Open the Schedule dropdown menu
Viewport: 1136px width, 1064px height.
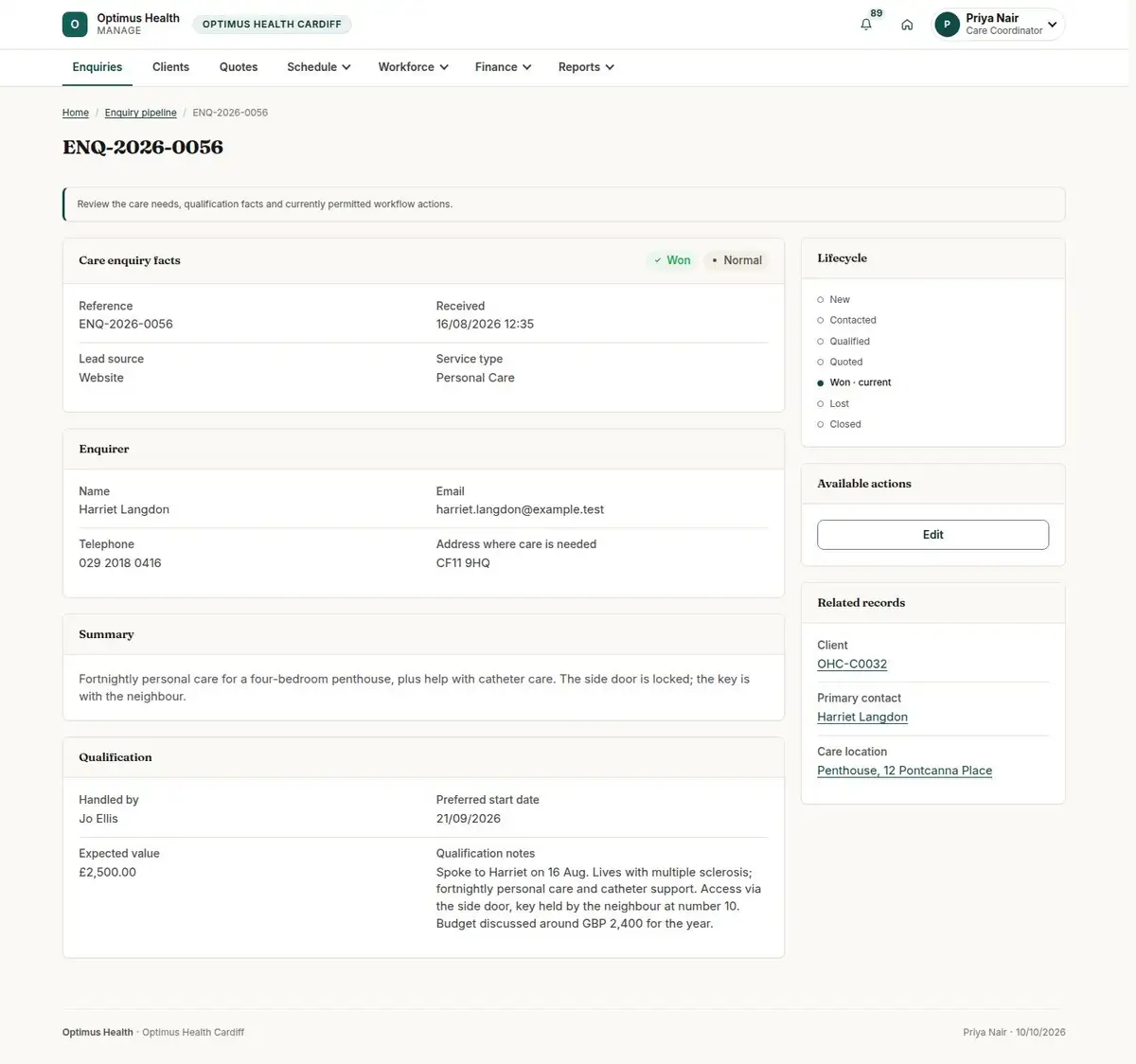coord(319,67)
